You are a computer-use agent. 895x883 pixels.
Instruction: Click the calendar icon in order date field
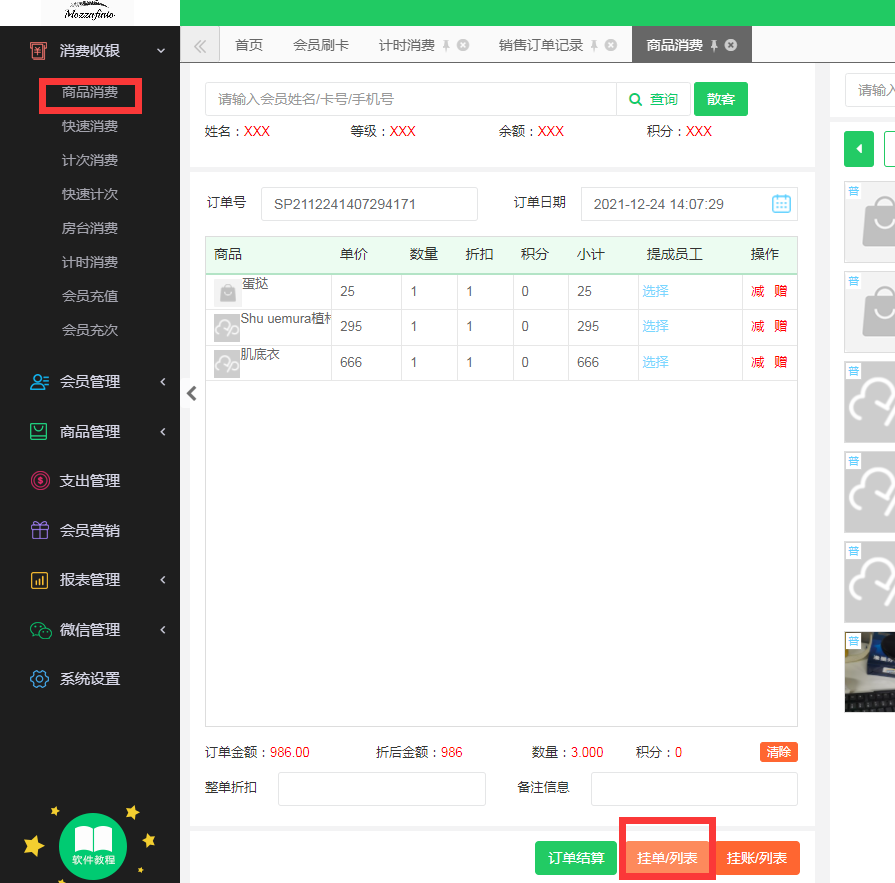781,204
